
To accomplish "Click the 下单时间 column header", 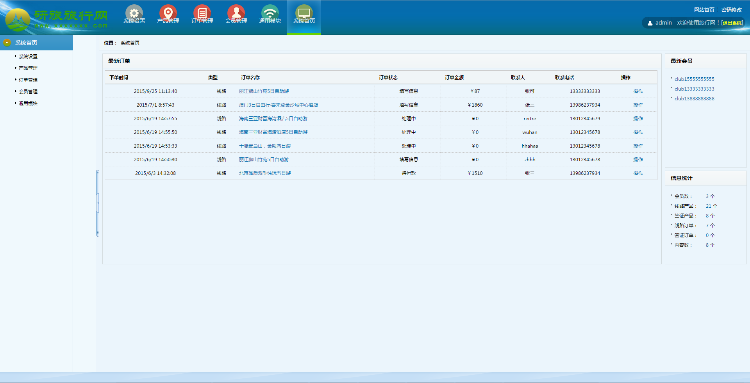I will pos(119,77).
